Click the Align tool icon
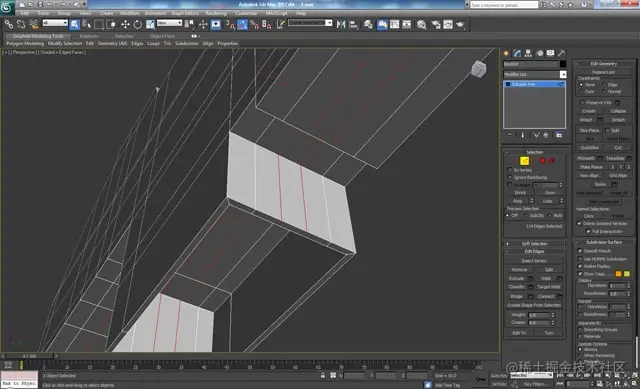Image resolution: width=640 pixels, height=389 pixels. point(353,24)
